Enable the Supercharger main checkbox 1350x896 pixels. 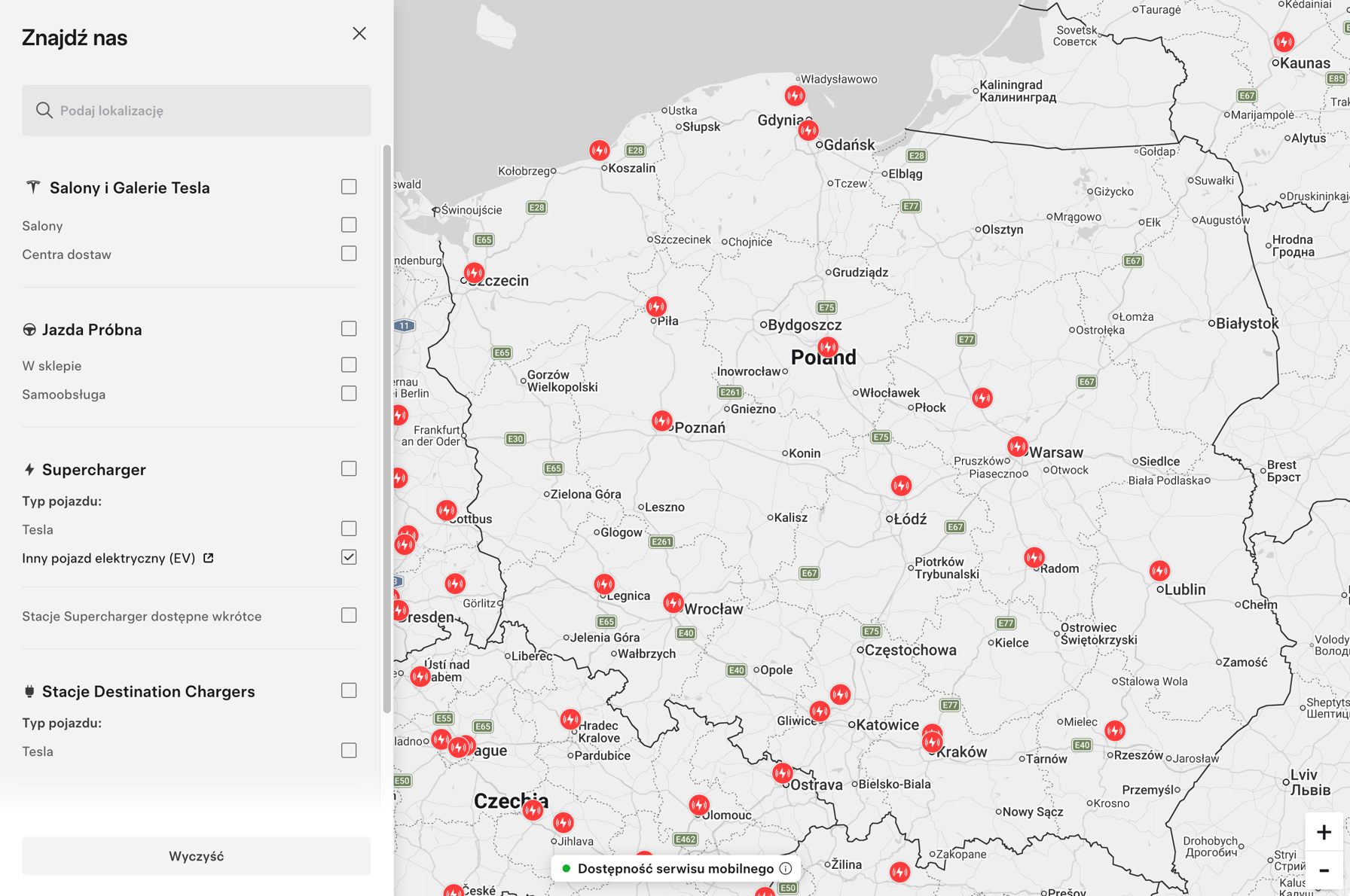(349, 469)
